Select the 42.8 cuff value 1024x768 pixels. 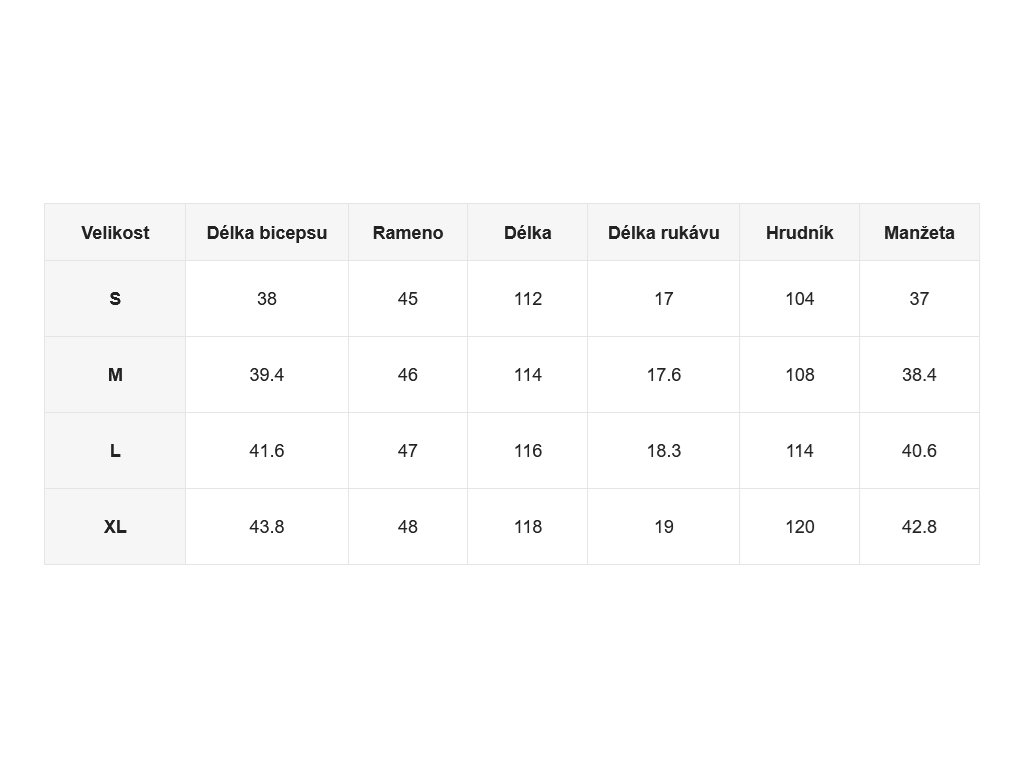pos(919,526)
